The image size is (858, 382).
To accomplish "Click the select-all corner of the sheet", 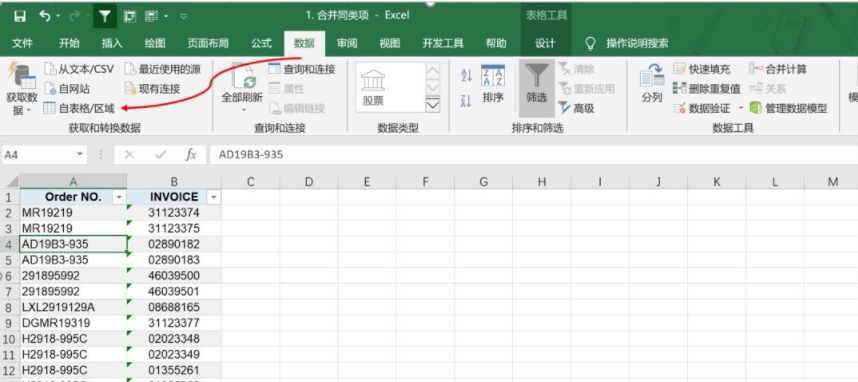I will 10,182.
